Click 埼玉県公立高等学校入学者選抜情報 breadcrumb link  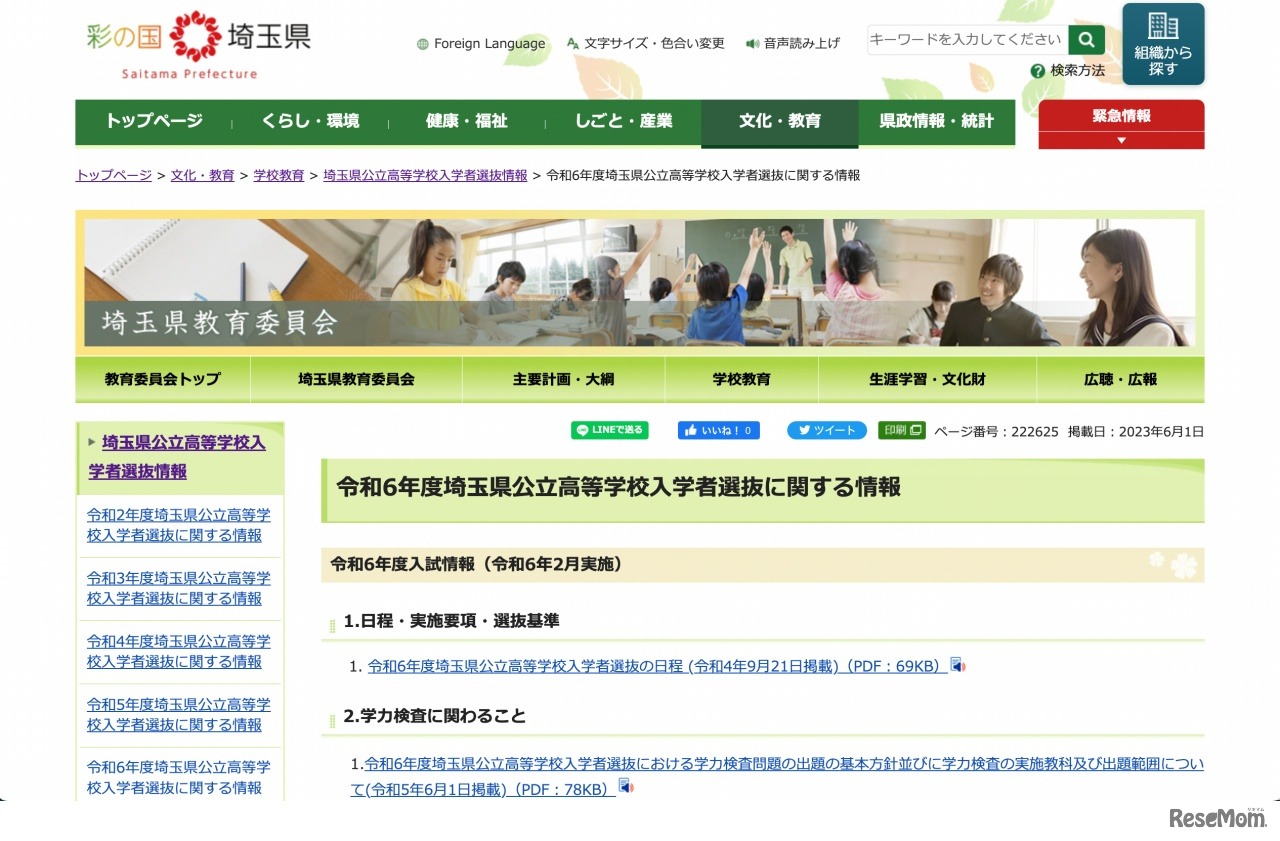[x=425, y=175]
